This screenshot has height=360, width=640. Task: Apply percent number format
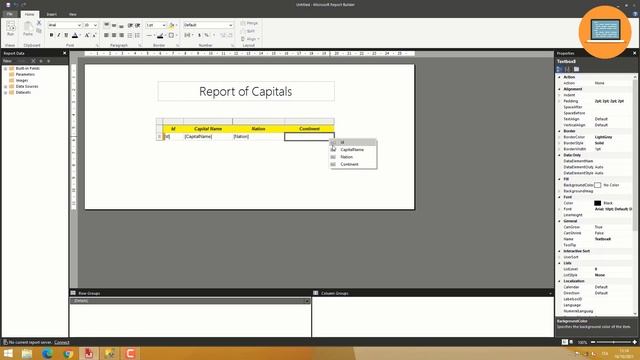pos(207,36)
